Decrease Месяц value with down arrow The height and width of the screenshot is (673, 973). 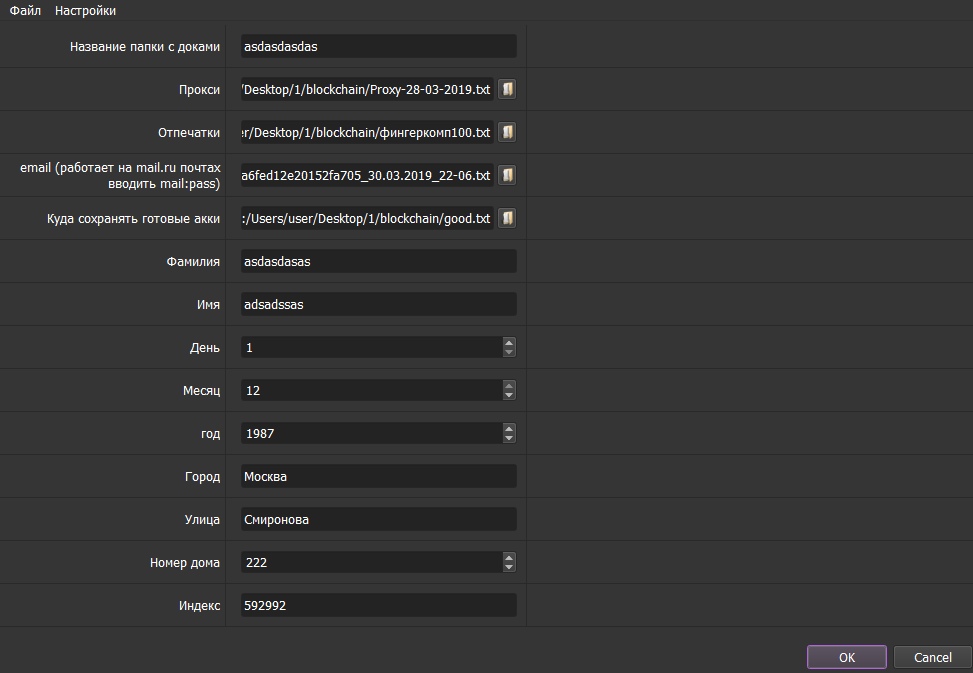click(509, 395)
